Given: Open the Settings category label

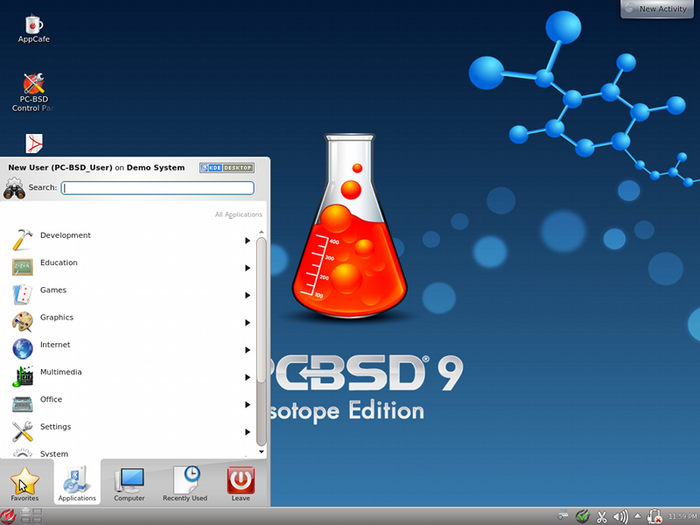Looking at the screenshot, I should pyautogui.click(x=55, y=427).
